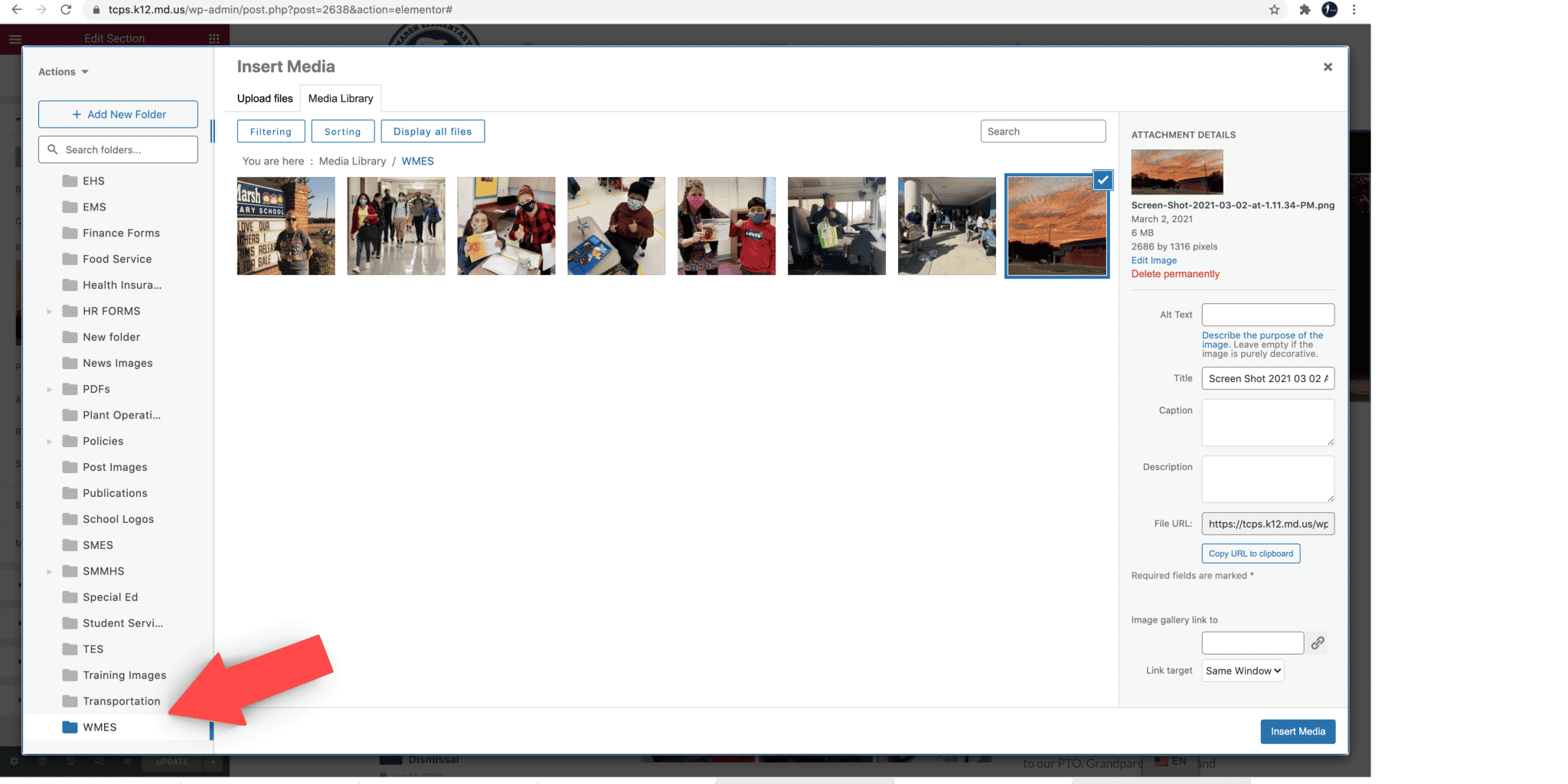Expand the PDFs folder
Image resolution: width=1568 pixels, height=784 pixels.
click(x=49, y=389)
